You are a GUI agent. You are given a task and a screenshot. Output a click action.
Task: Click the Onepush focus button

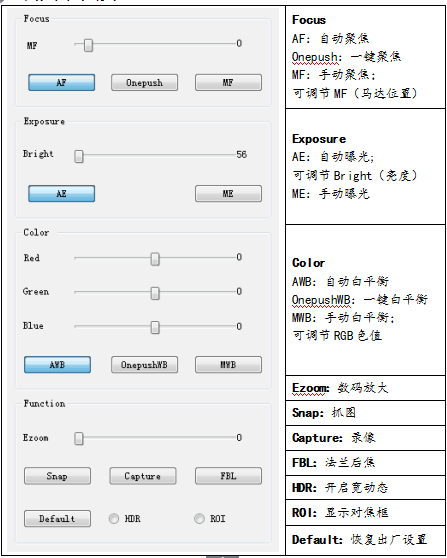144,83
